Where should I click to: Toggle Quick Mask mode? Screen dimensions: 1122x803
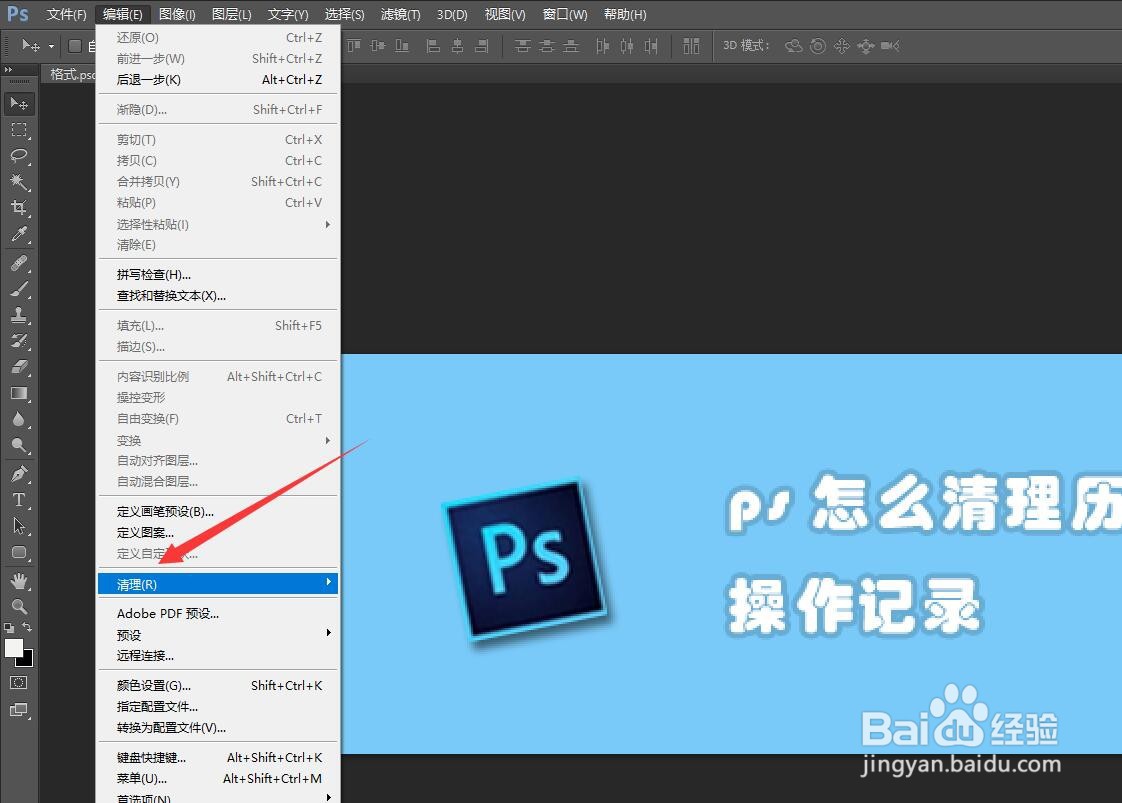point(18,682)
